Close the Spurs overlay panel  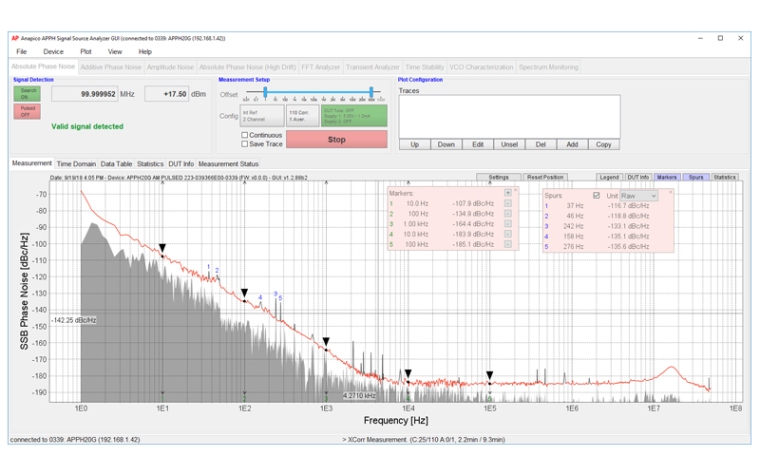[x=671, y=189]
